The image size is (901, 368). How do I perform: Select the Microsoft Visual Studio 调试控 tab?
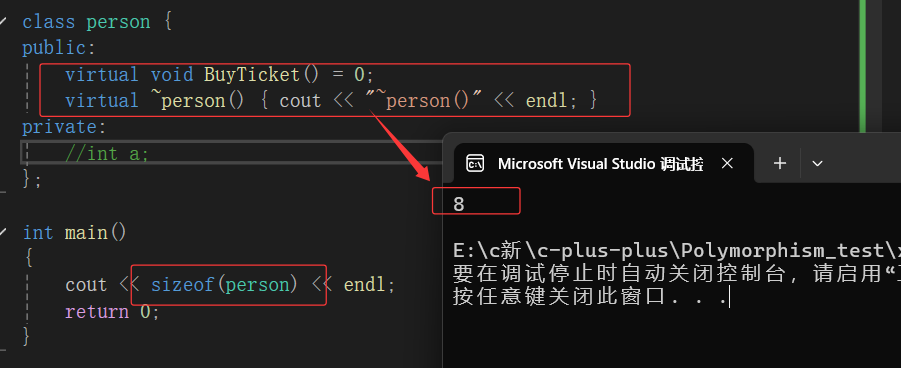[x=603, y=164]
